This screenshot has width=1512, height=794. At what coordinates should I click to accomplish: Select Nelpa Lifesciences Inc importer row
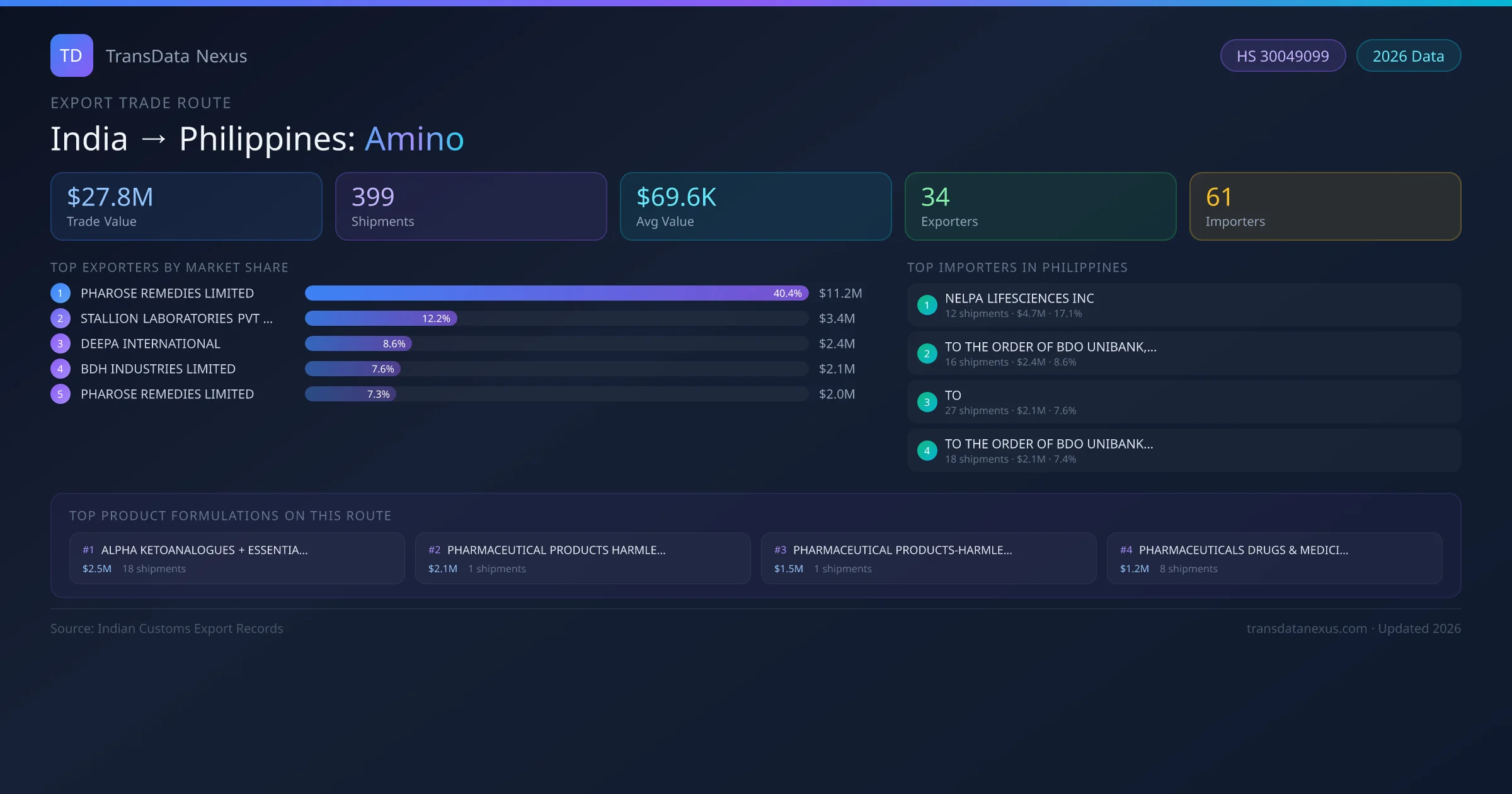pyautogui.click(x=1183, y=305)
